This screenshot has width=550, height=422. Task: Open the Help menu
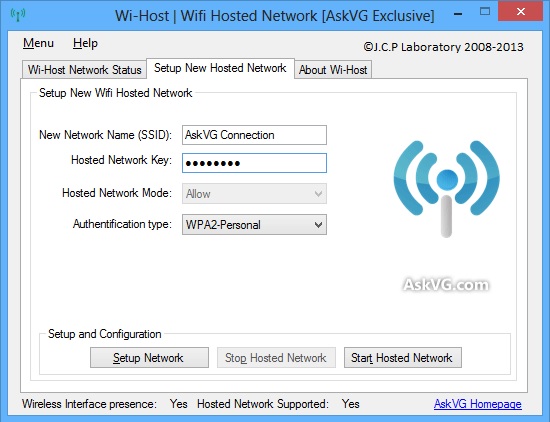pyautogui.click(x=85, y=43)
